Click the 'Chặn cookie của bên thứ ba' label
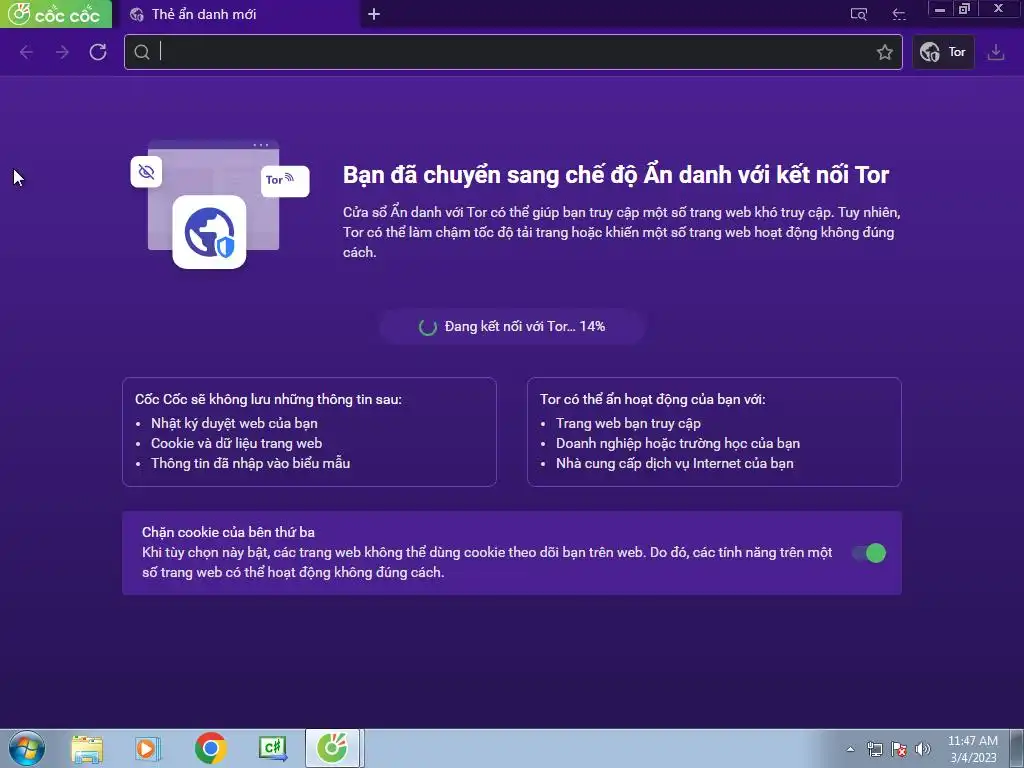Image resolution: width=1024 pixels, height=768 pixels. pos(229,532)
